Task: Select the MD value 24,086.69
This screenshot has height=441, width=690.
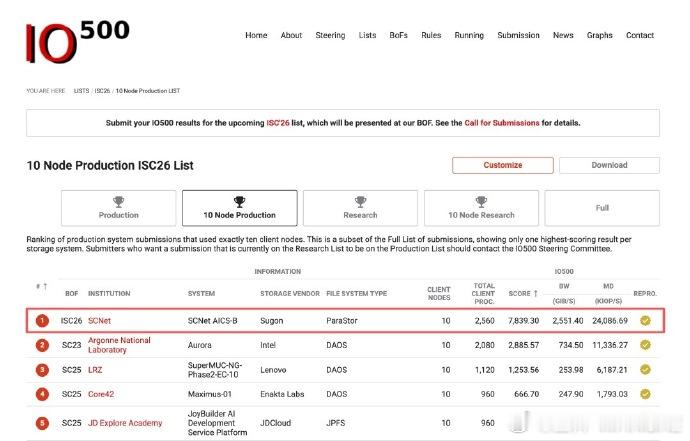Action: pos(610,321)
